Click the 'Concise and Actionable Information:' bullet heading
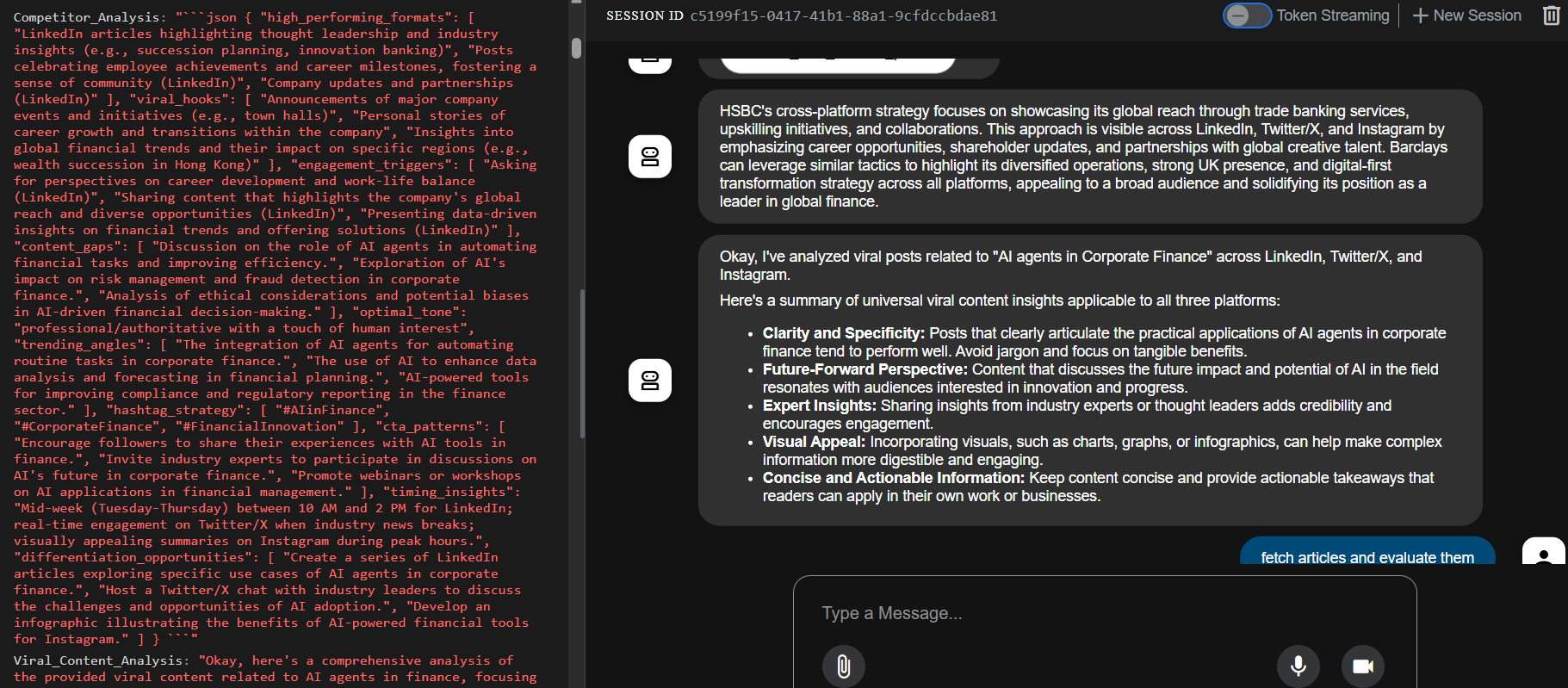This screenshot has height=688, width=1568. tap(894, 478)
